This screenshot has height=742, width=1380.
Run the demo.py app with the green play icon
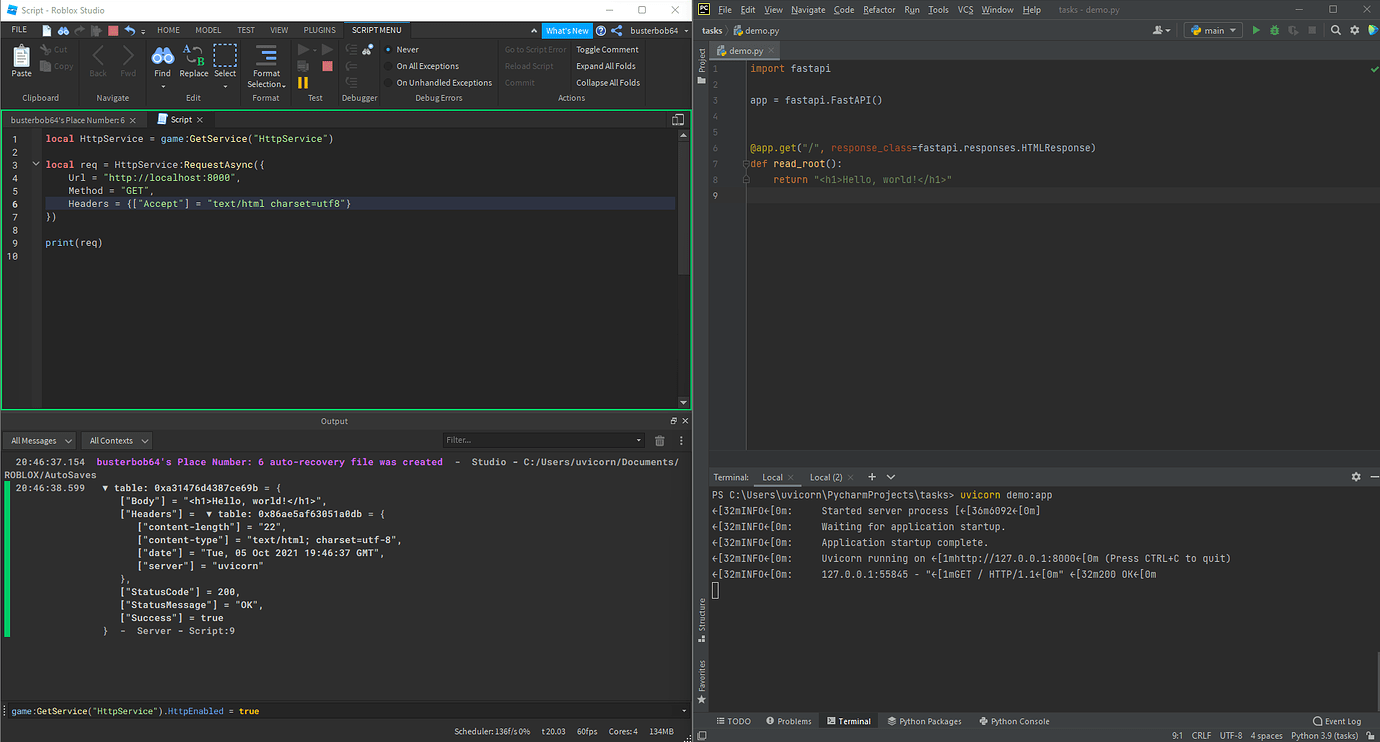click(1255, 30)
